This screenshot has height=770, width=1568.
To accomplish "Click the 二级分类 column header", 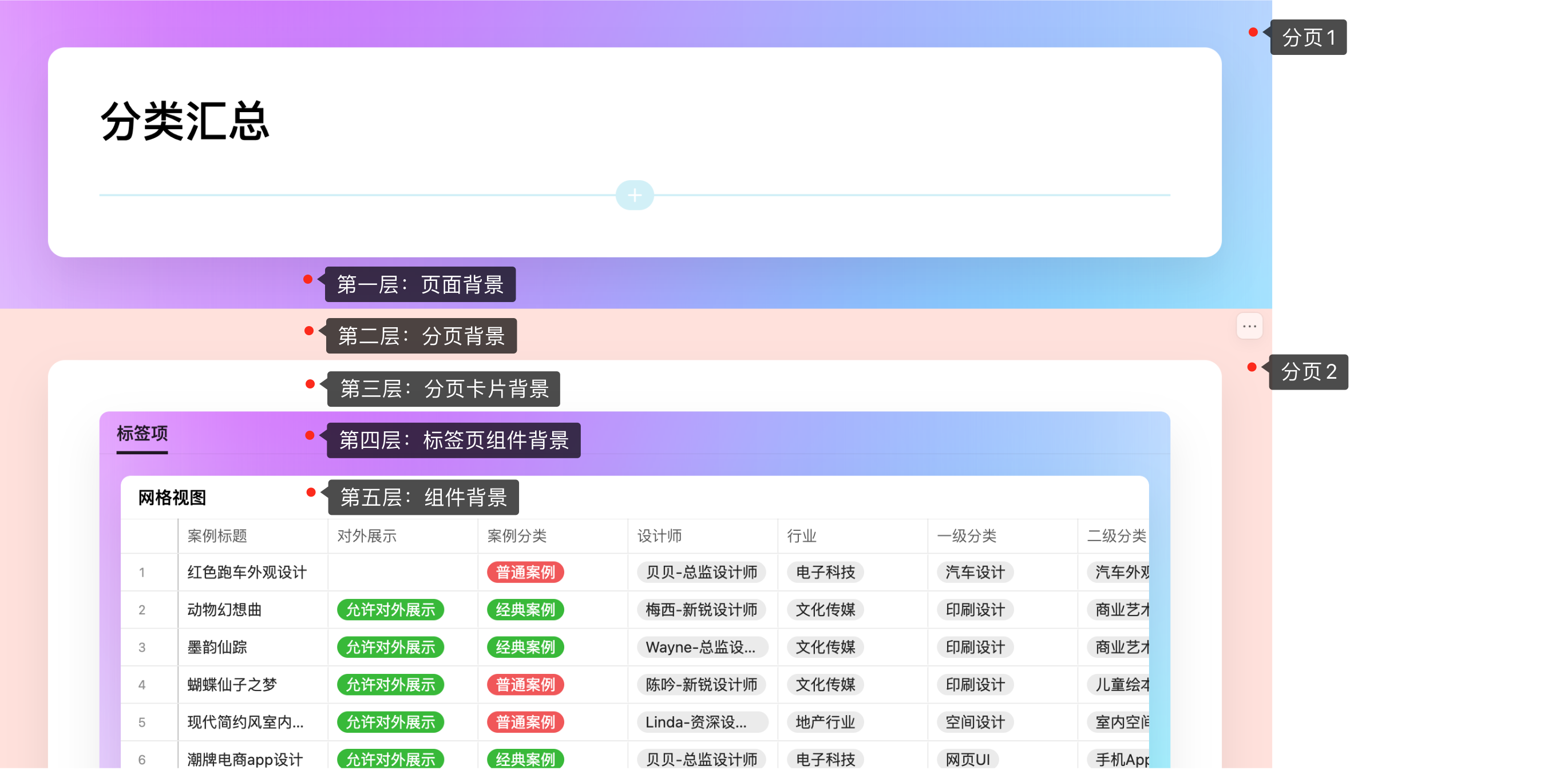I will coord(1116,535).
